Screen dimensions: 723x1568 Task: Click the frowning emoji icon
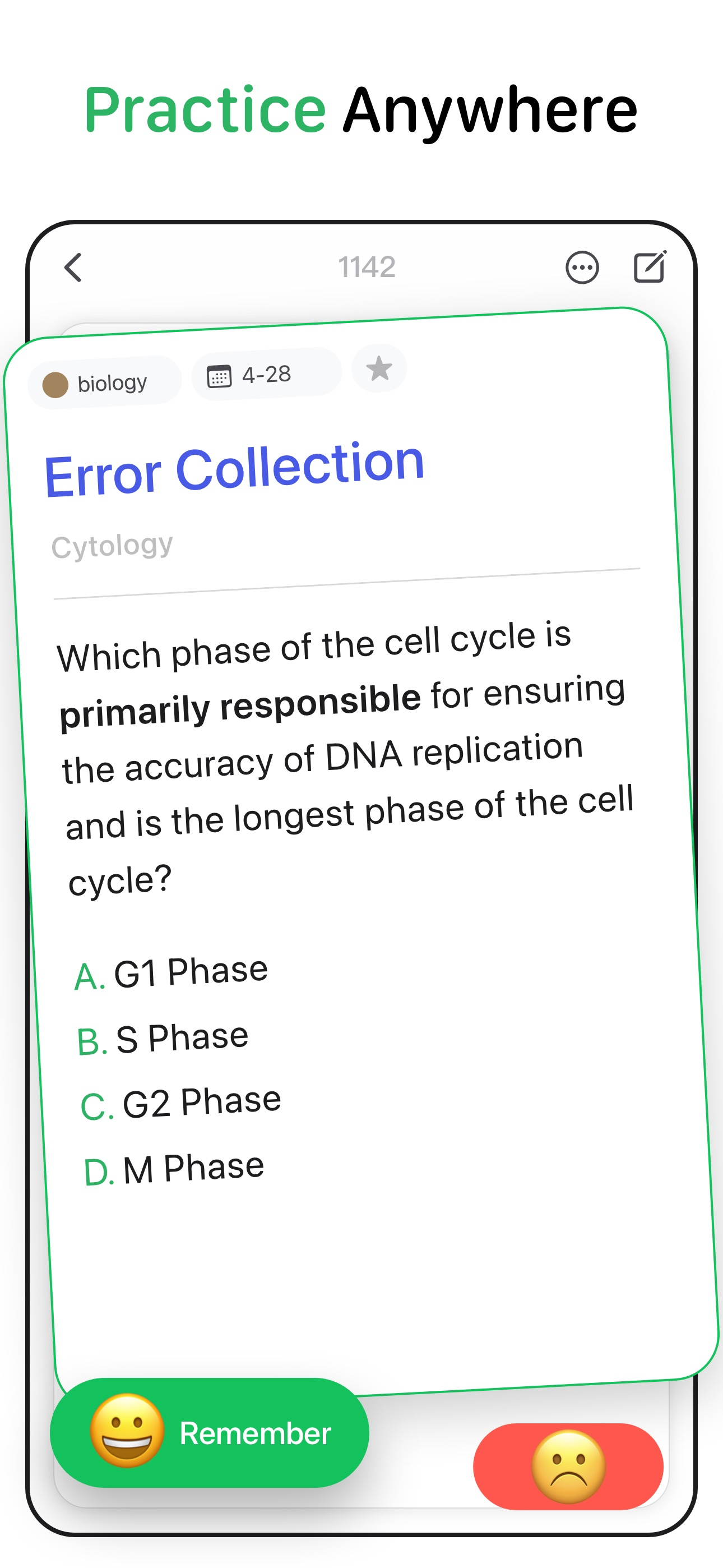568,1466
